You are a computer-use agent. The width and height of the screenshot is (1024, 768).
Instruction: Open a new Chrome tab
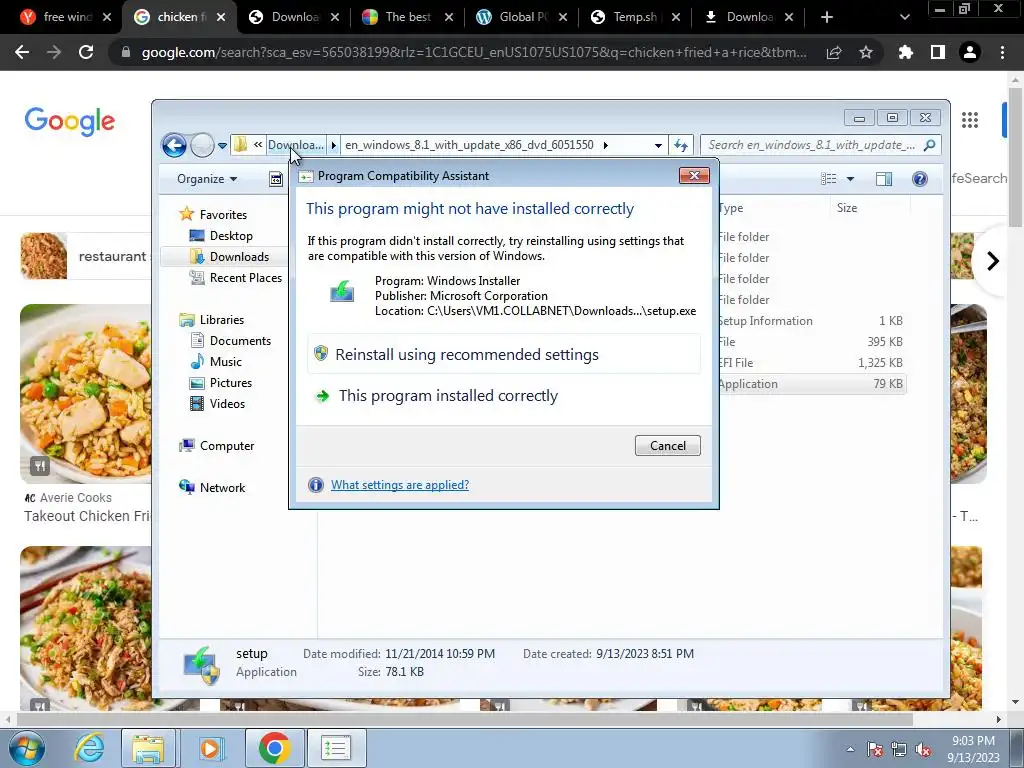point(827,17)
